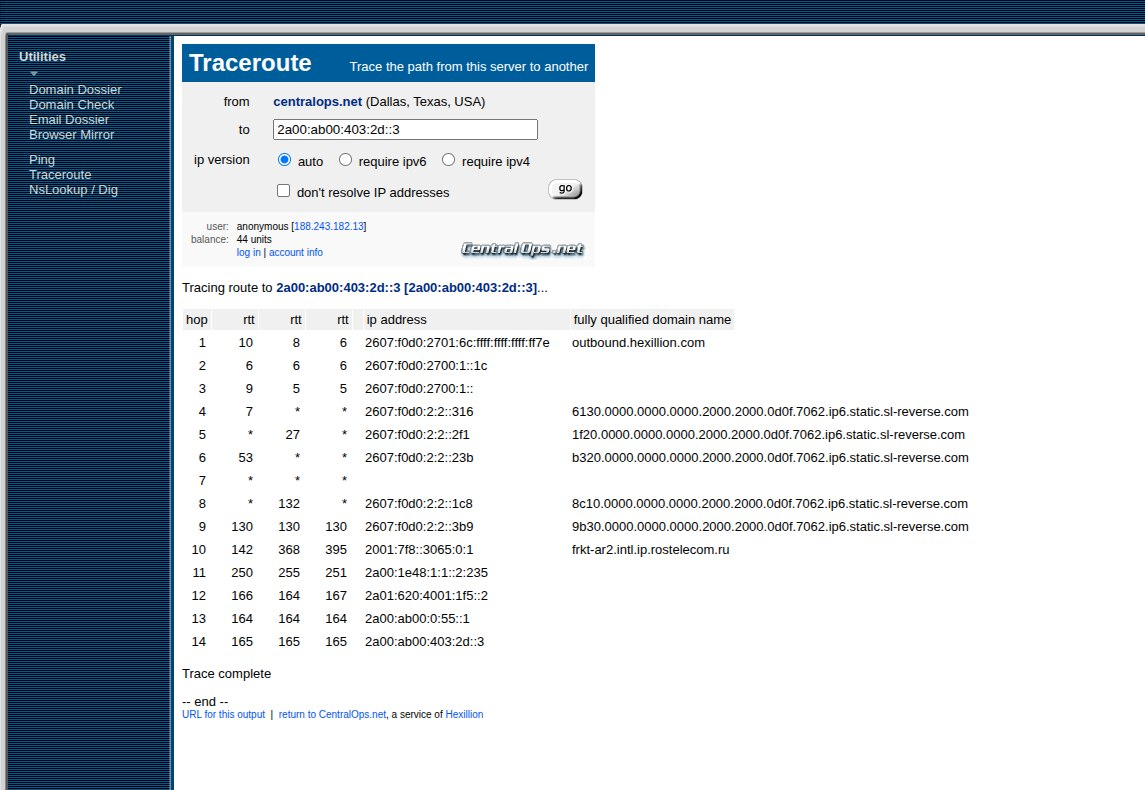Select require ipv4 radio button
The image size is (1145, 790).
pos(448,160)
